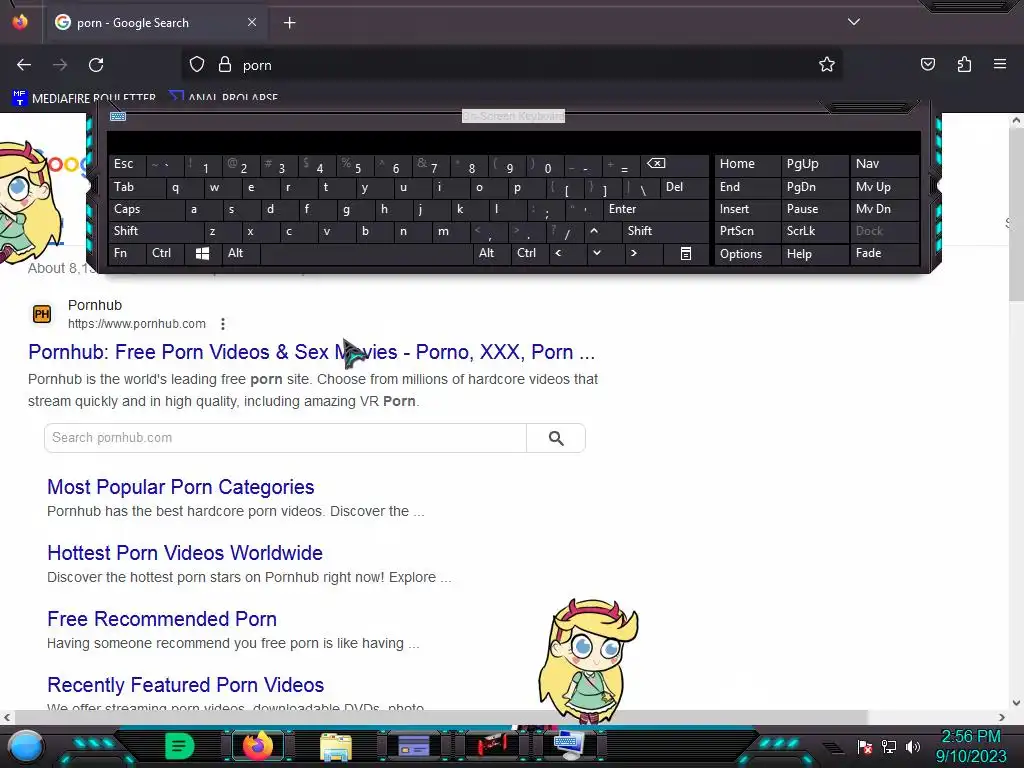The width and height of the screenshot is (1024, 768).
Task: Click the PrtScn key
Action: [x=748, y=231]
